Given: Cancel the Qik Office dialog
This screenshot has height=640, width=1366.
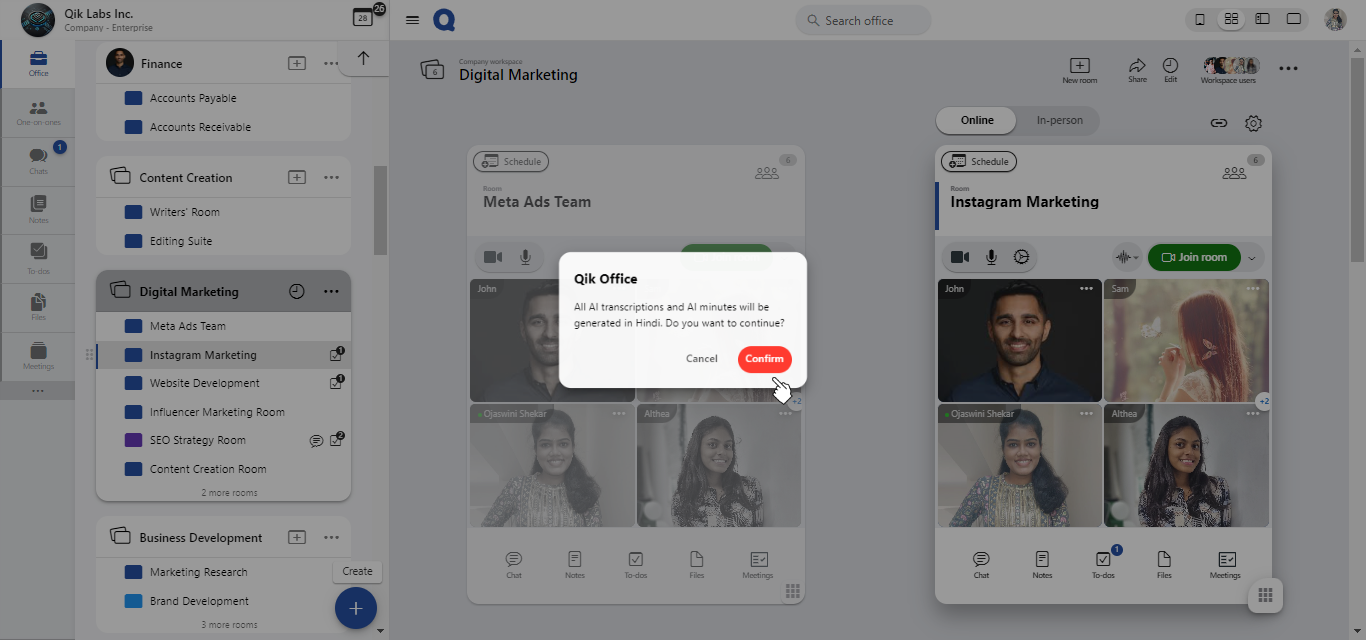Looking at the screenshot, I should click(701, 359).
